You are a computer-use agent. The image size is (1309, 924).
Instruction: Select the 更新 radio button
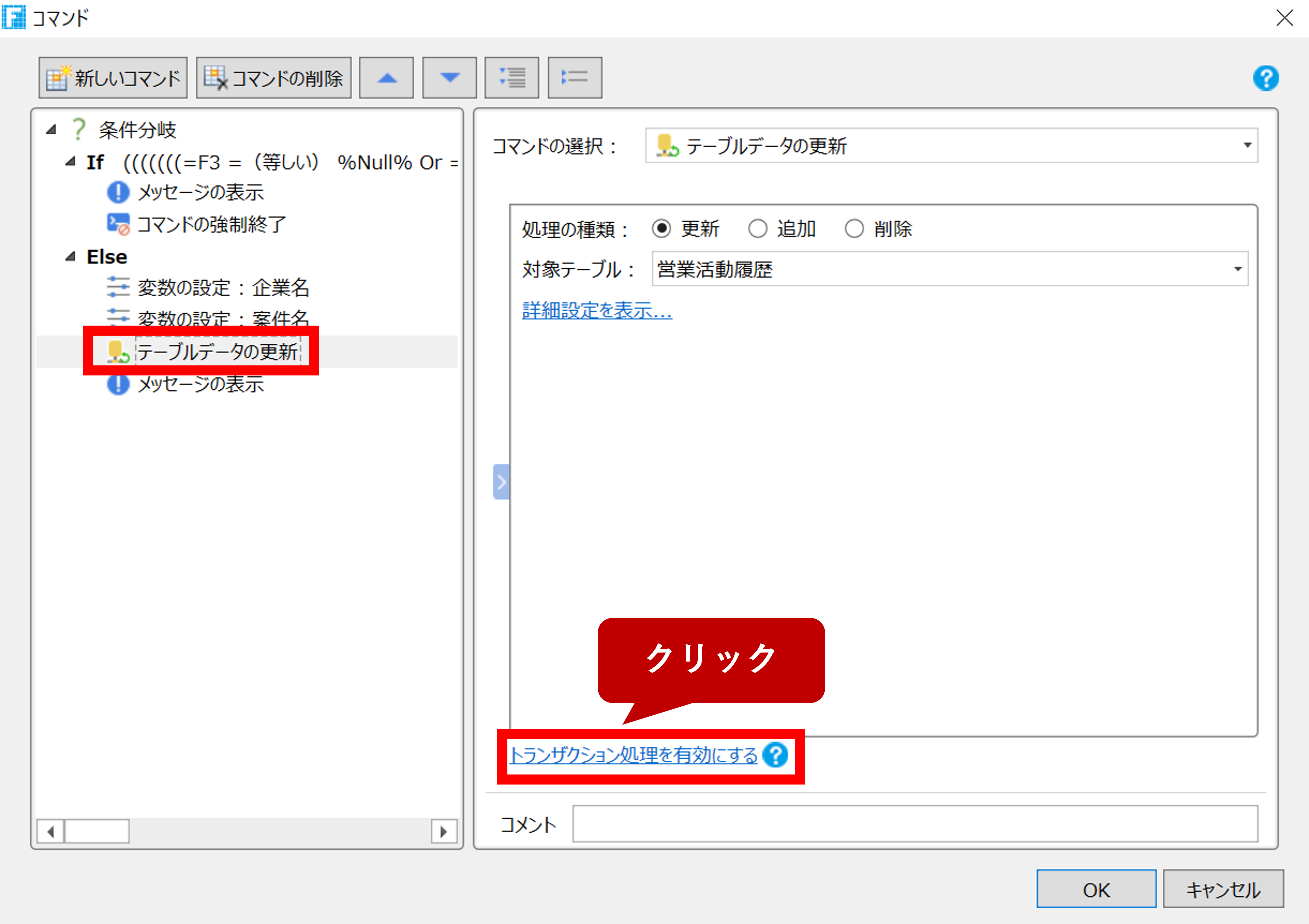(662, 228)
